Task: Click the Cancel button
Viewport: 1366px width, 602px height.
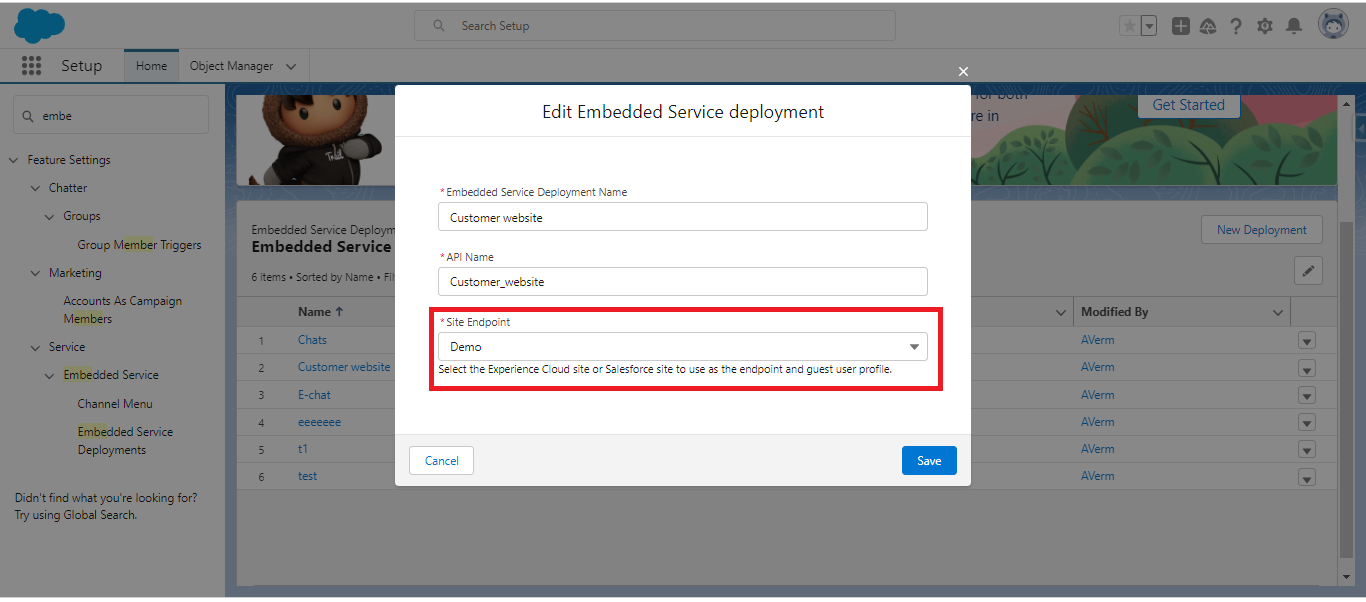Action: [x=441, y=461]
